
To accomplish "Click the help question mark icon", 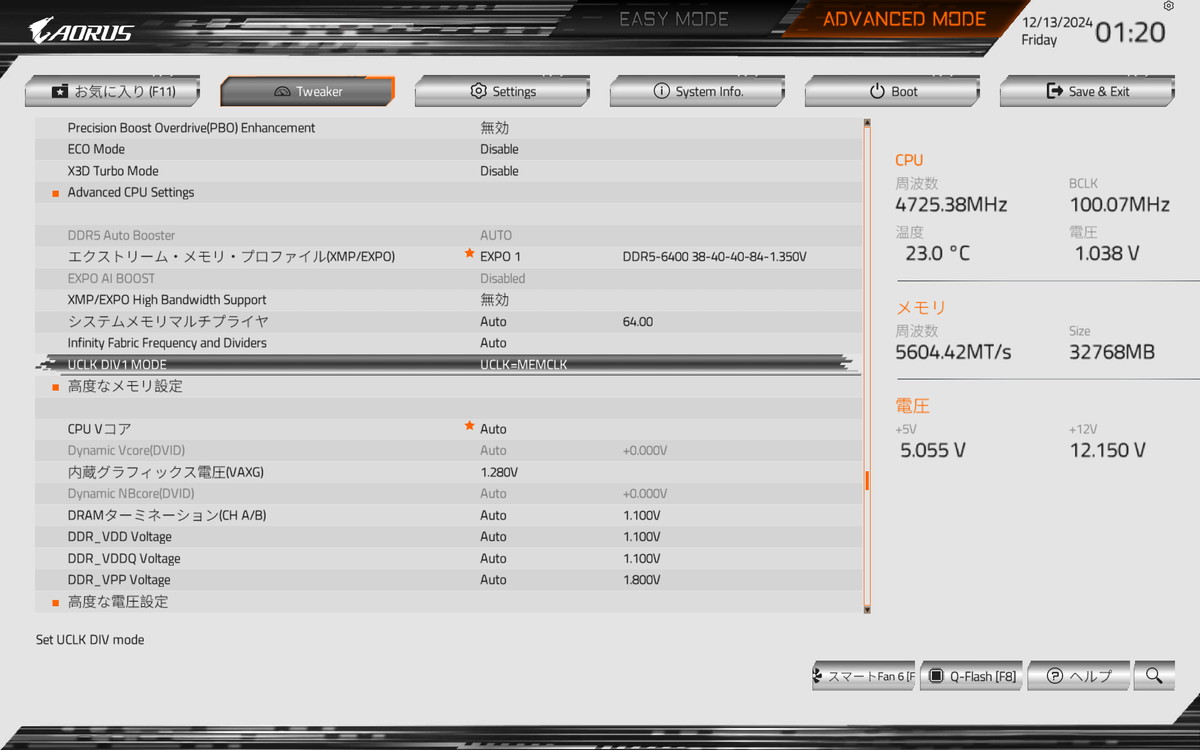I will click(x=1054, y=676).
